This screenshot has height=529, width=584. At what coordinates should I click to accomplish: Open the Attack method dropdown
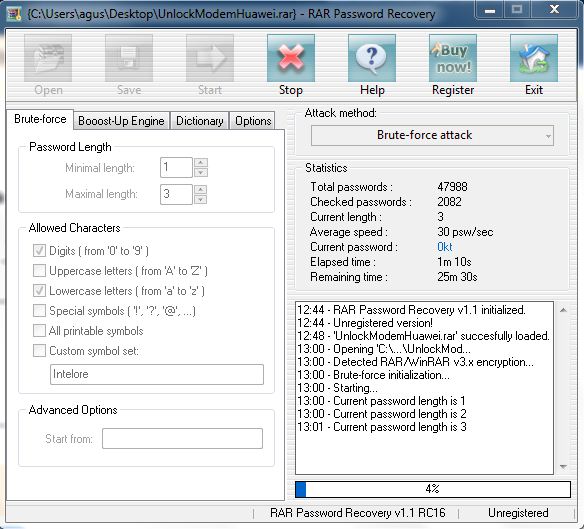pos(432,135)
